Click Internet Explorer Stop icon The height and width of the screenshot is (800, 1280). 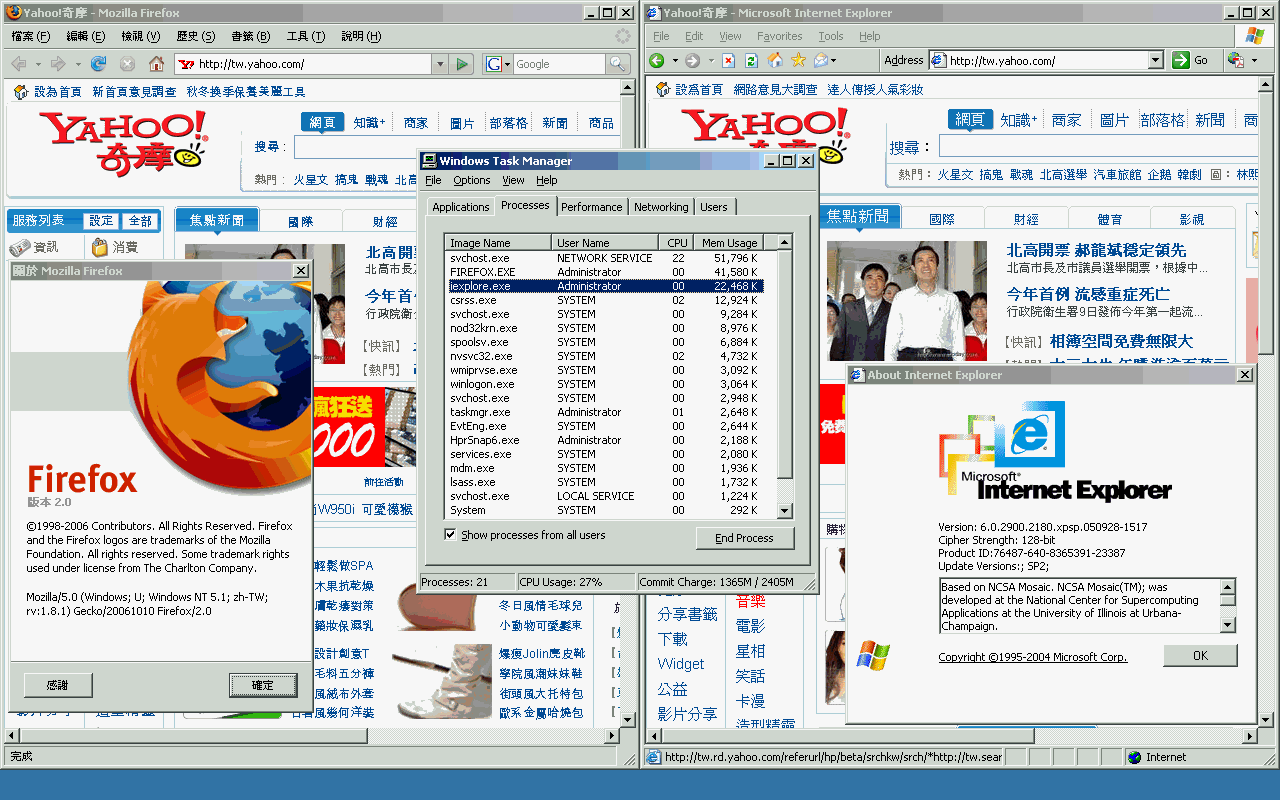tap(729, 61)
